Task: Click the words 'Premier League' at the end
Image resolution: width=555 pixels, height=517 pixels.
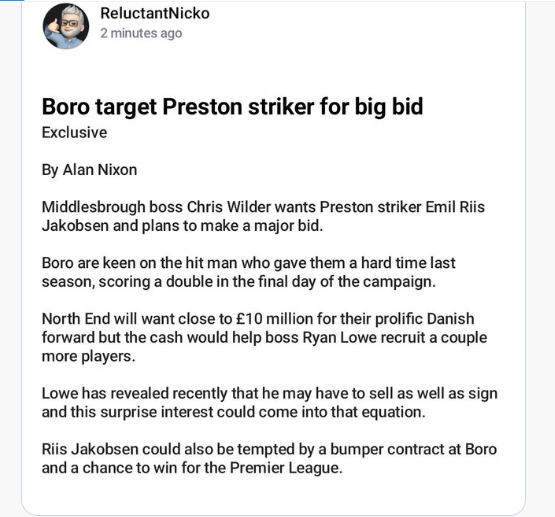Action: click(x=285, y=468)
